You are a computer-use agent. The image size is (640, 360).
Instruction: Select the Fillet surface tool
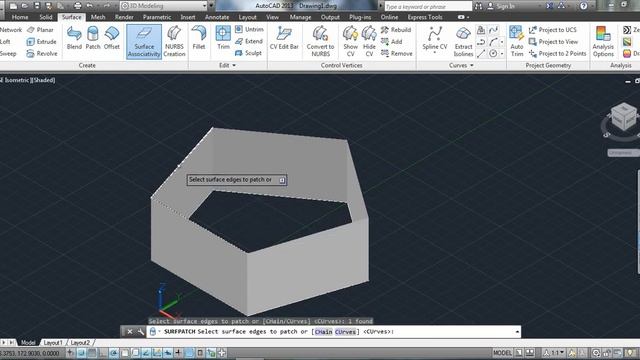[199, 38]
